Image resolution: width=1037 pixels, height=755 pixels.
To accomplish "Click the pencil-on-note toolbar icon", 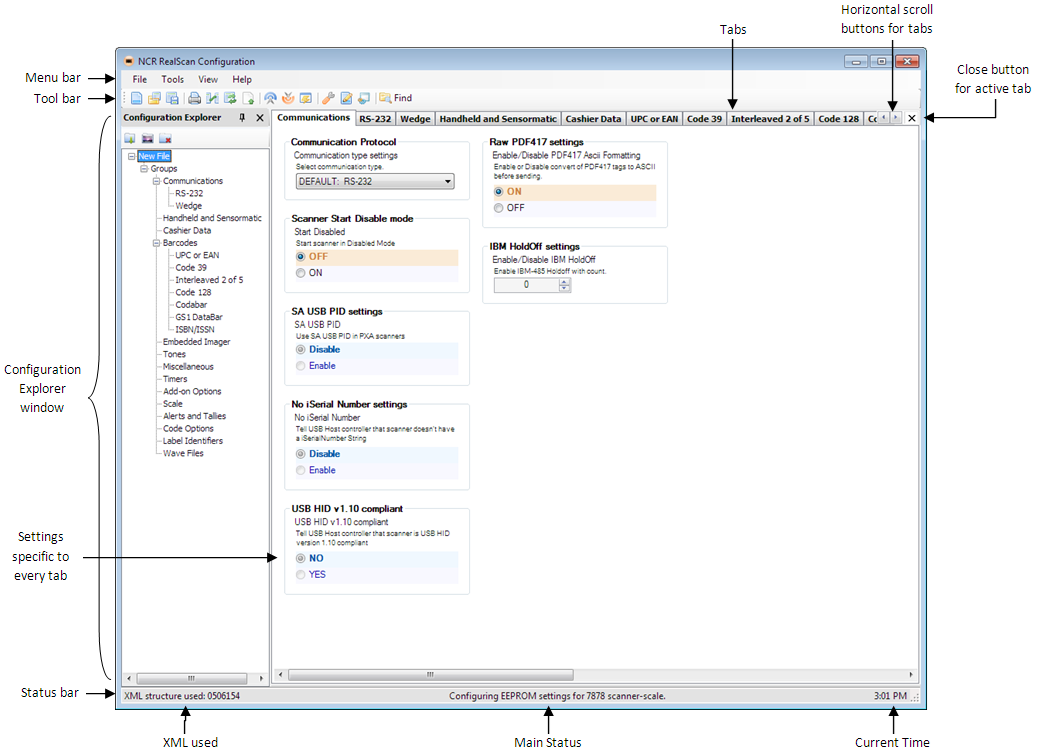I will tap(346, 99).
